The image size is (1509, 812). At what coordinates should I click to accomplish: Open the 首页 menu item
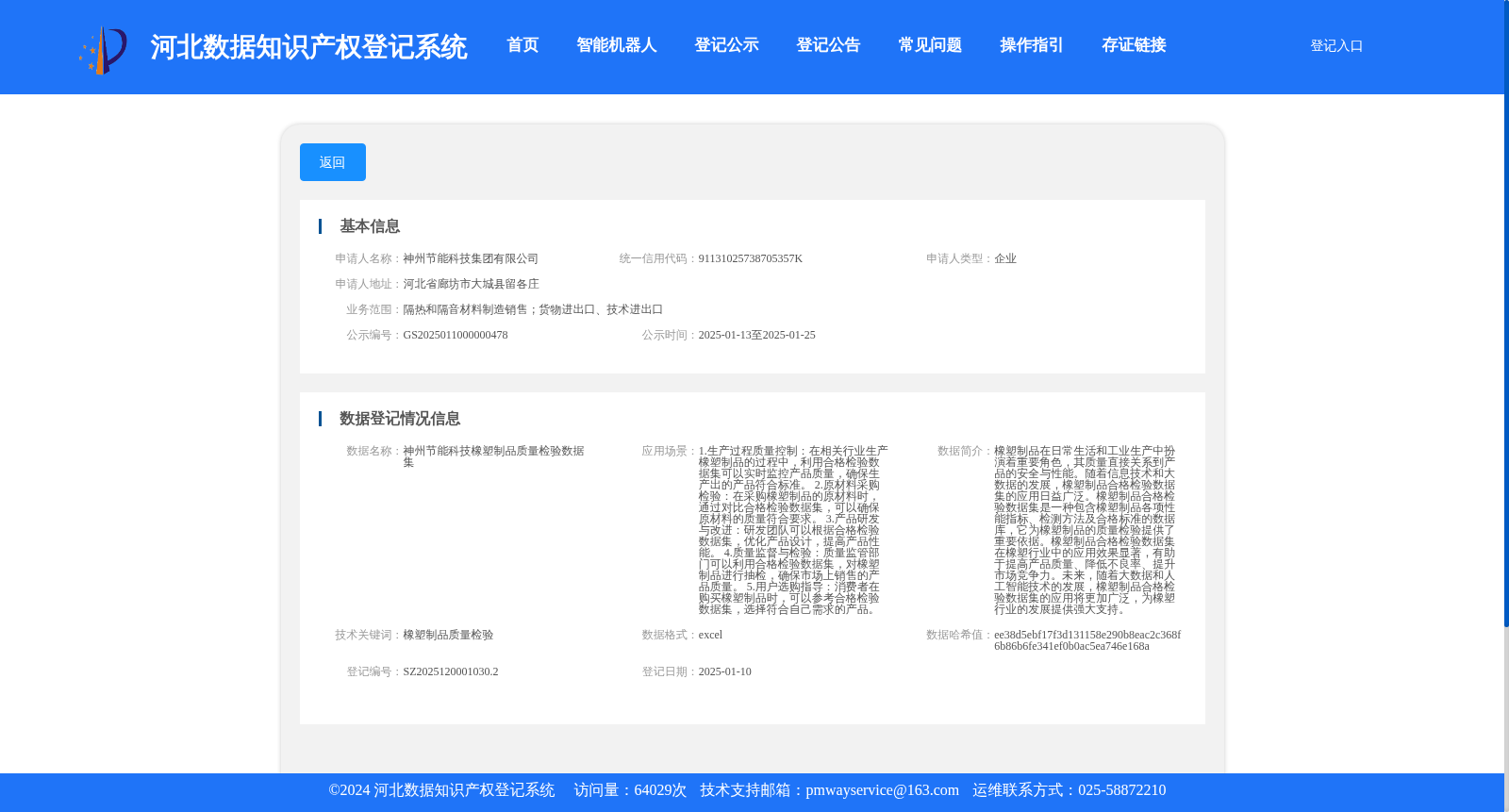click(522, 45)
